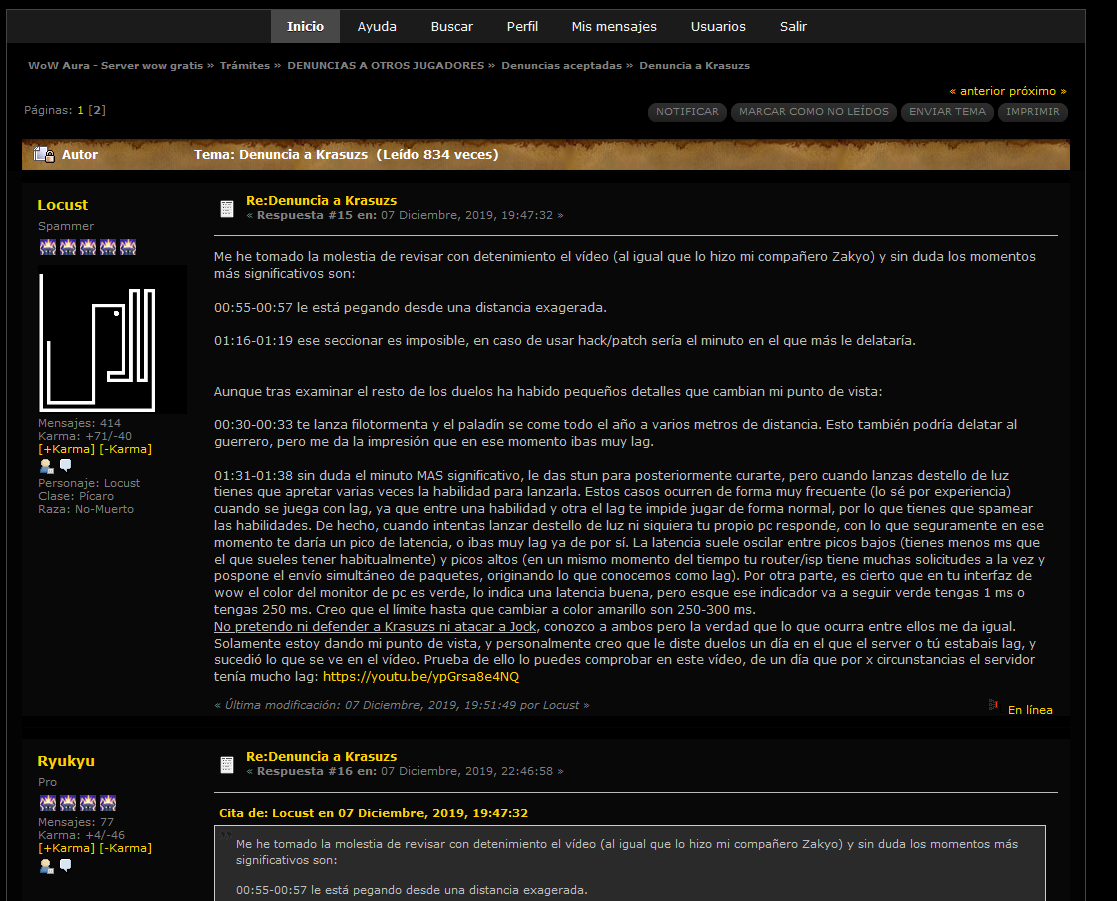Open DENUNCIAS A OTROS JUGADORES breadcrumb
Viewport: 1117px width, 901px height.
pos(385,66)
